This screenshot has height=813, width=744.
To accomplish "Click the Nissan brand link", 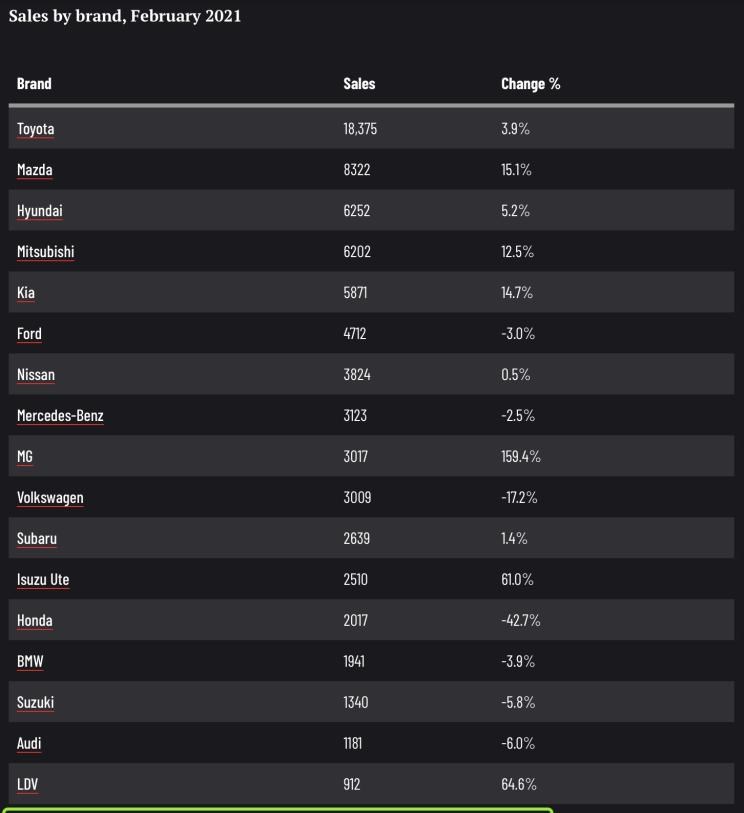I will [36, 374].
